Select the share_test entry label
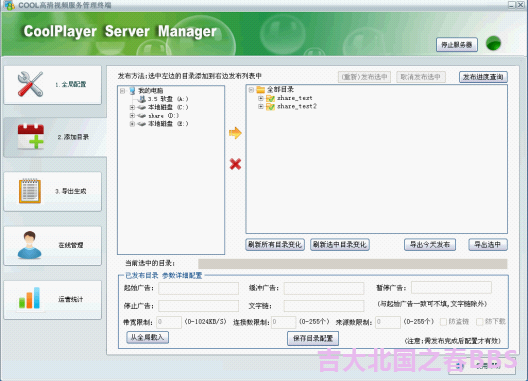The image size is (528, 381). click(x=295, y=98)
